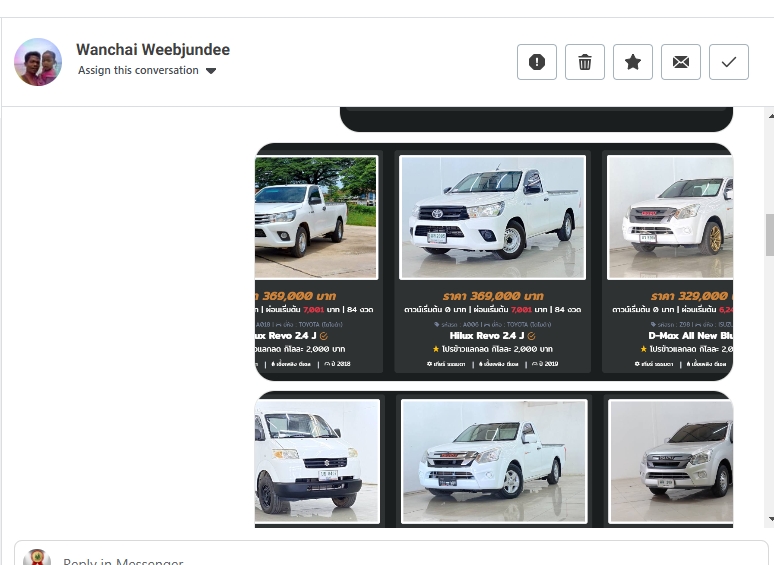Open Wanchai Weebjundee contact name
The image size is (774, 565).
point(153,49)
